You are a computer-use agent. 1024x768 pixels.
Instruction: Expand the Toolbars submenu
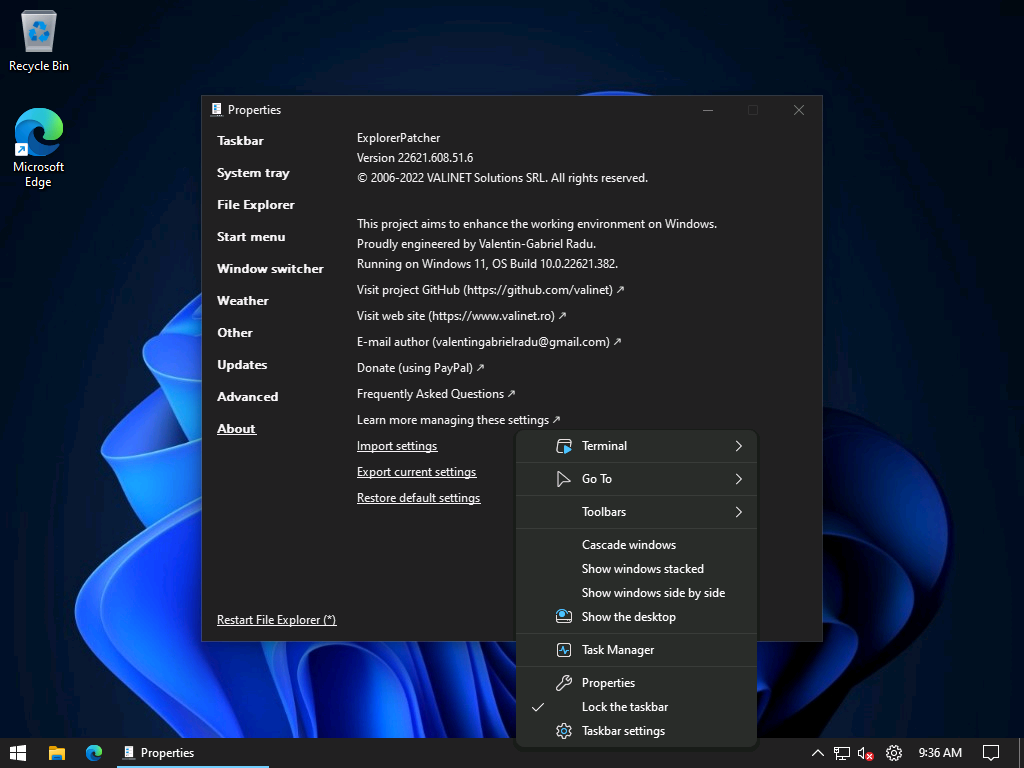point(604,512)
